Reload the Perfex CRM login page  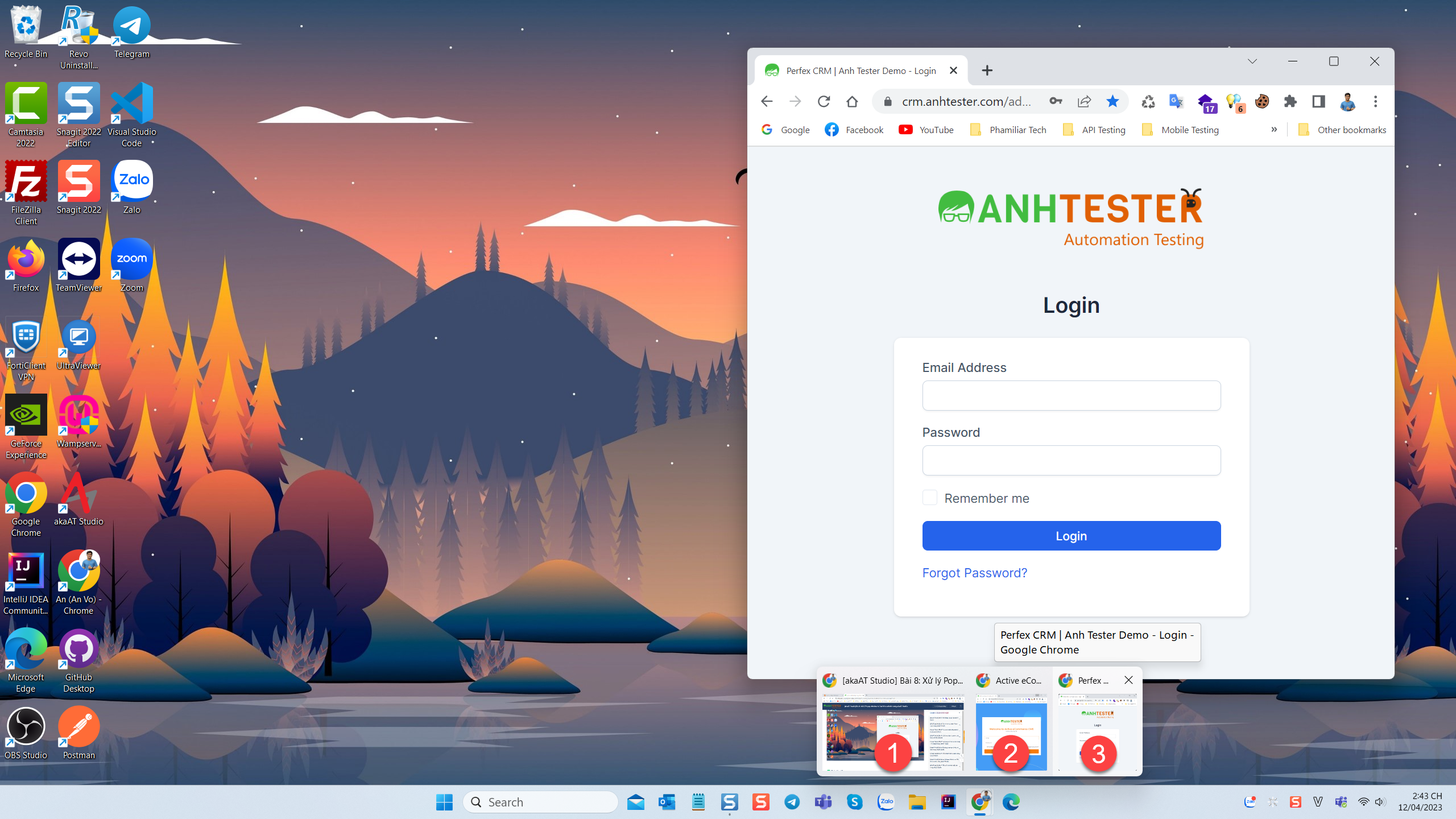point(824,101)
